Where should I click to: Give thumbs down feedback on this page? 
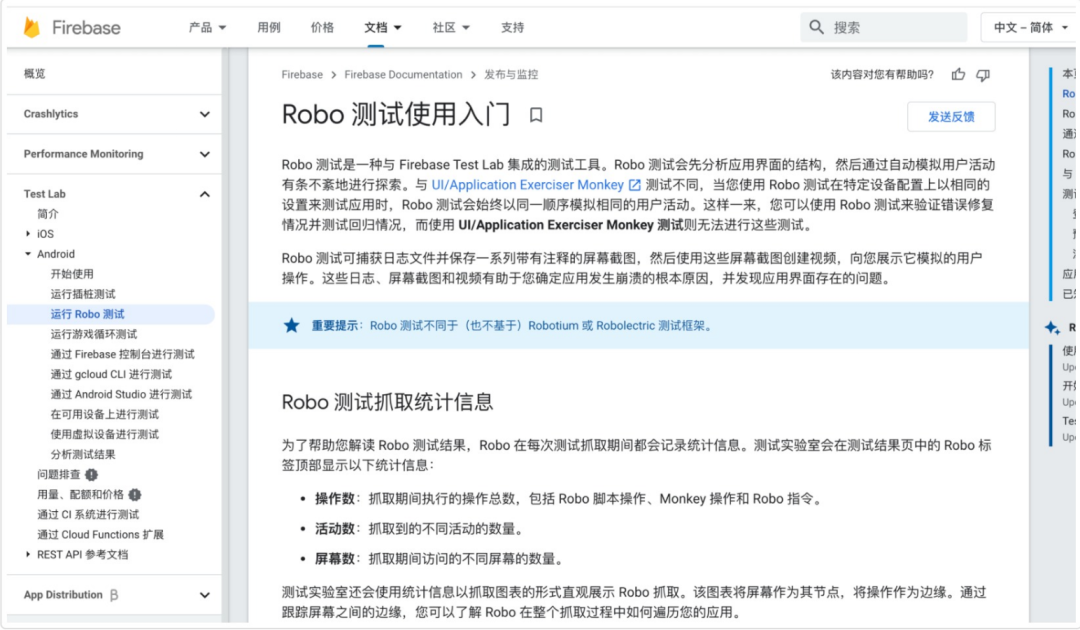click(984, 76)
